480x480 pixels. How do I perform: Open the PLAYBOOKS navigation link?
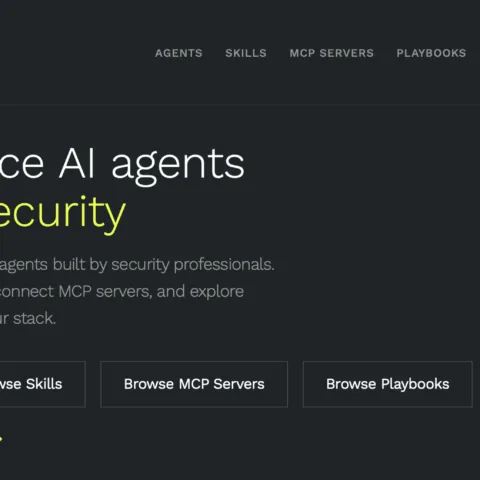[431, 53]
